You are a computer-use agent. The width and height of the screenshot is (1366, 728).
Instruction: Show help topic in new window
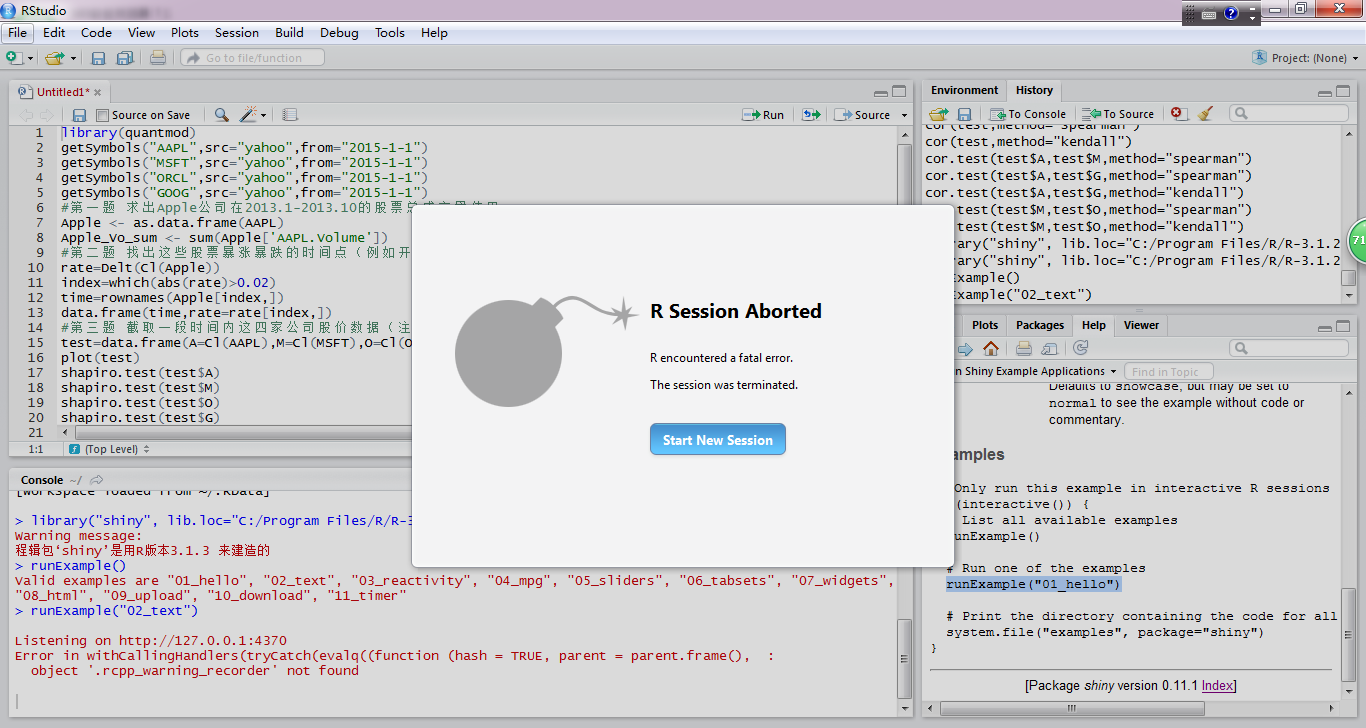(x=1049, y=349)
